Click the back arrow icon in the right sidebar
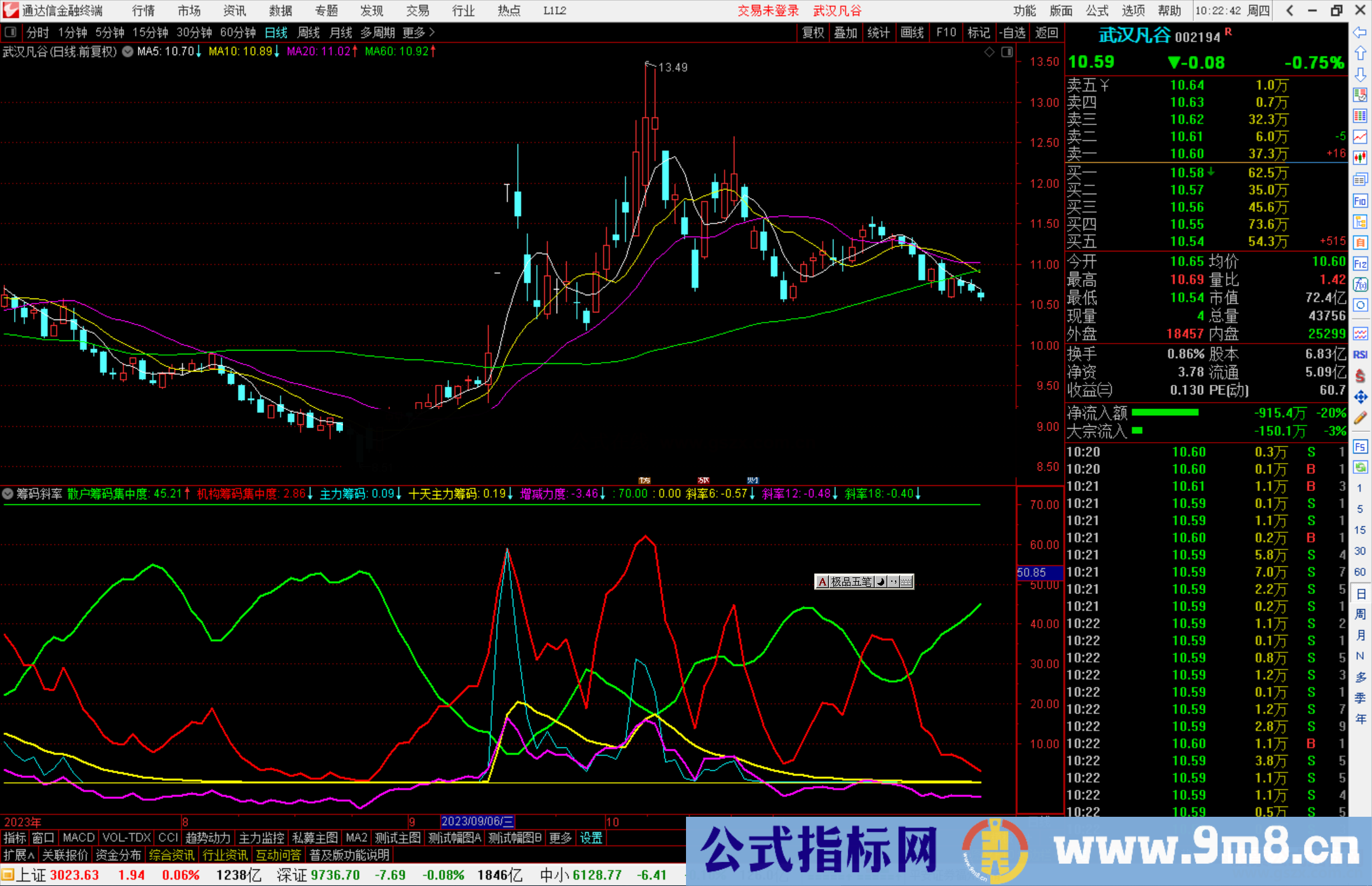 click(1360, 32)
